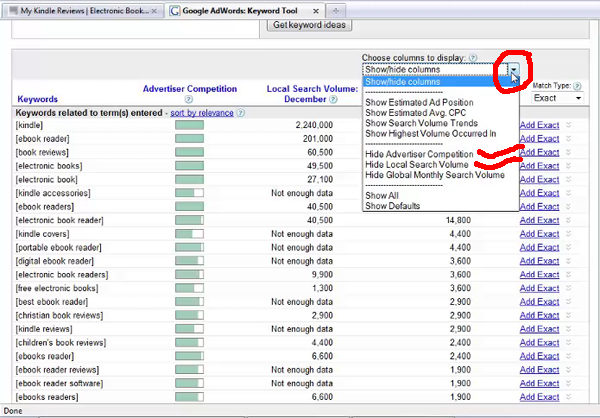This screenshot has width=600, height=418.
Task: Click help icon next to Local Search Volume December
Action: (x=334, y=100)
